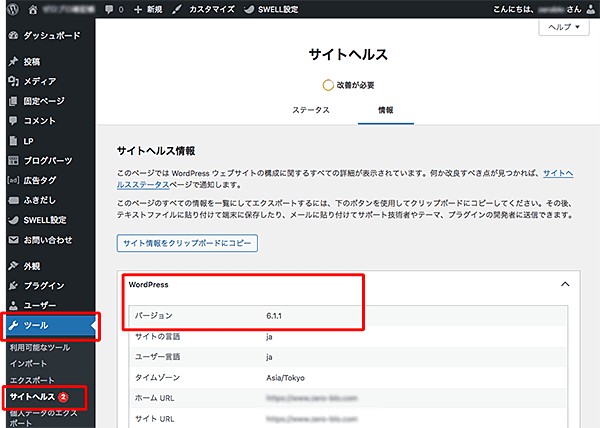Viewport: 600px width, 428px height.
Task: Click the 改善が必要 status circle
Action: [x=328, y=85]
